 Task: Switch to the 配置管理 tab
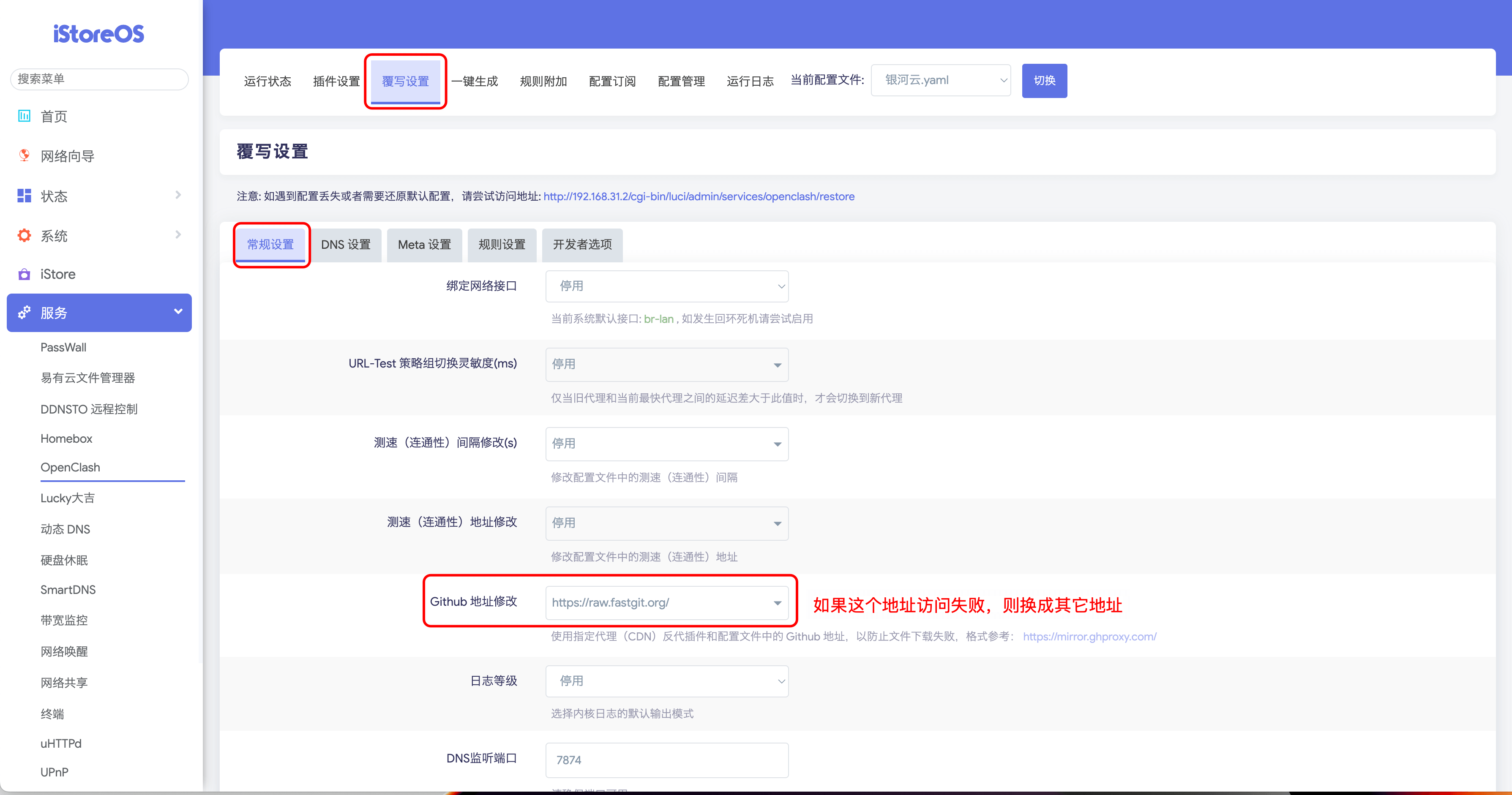tap(682, 81)
